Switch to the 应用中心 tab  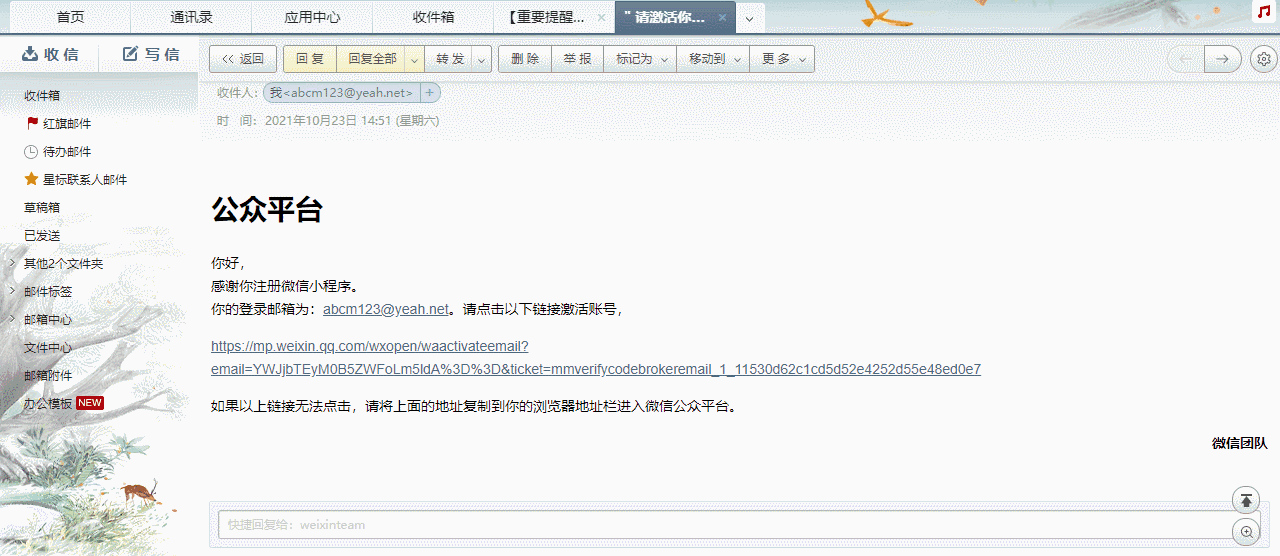click(312, 18)
